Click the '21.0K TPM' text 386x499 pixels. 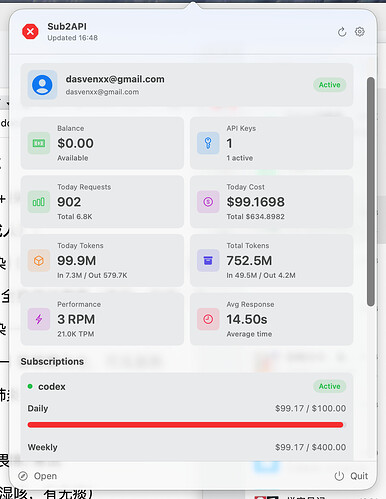pyautogui.click(x=75, y=334)
